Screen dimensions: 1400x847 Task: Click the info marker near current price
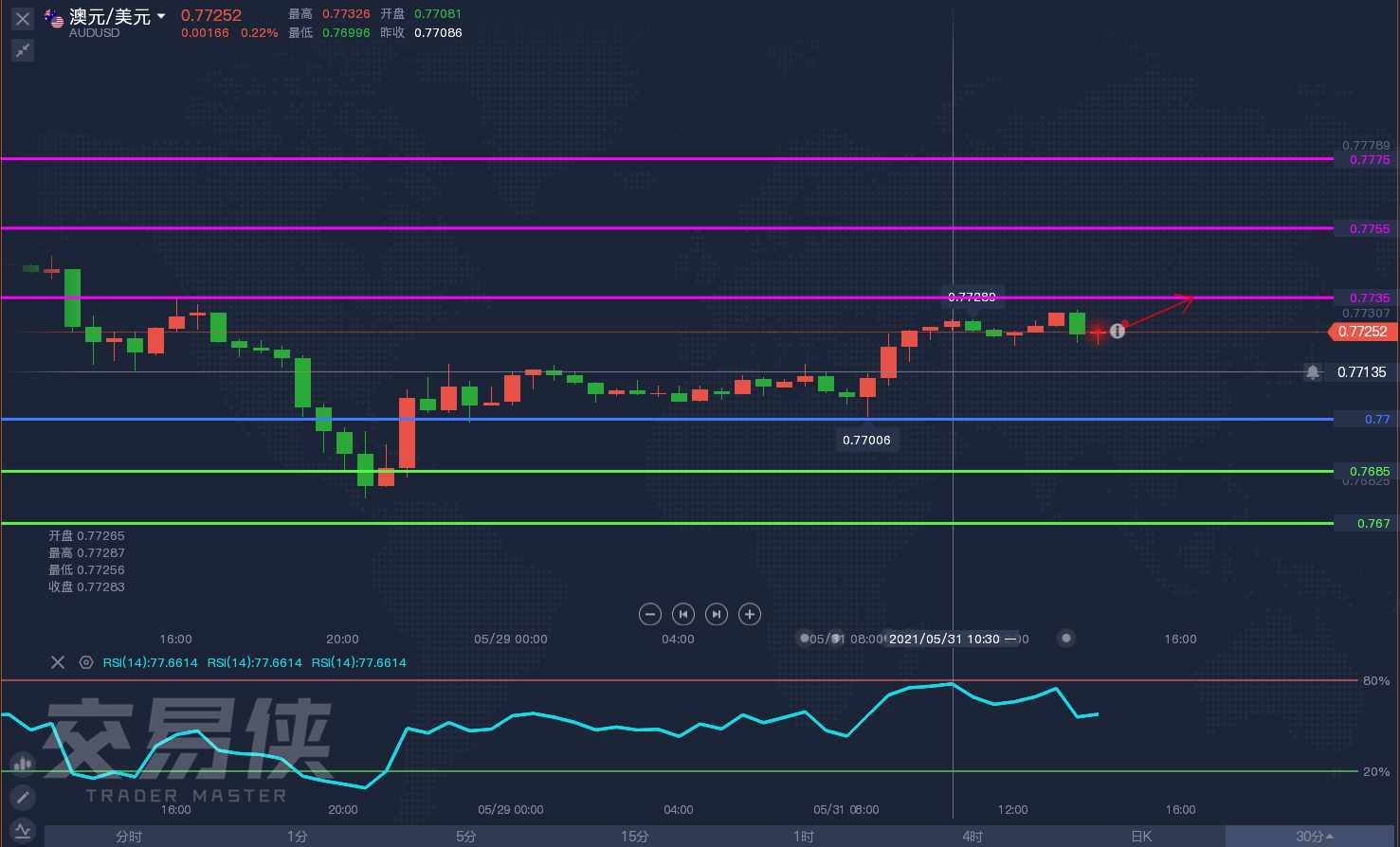tap(1118, 331)
